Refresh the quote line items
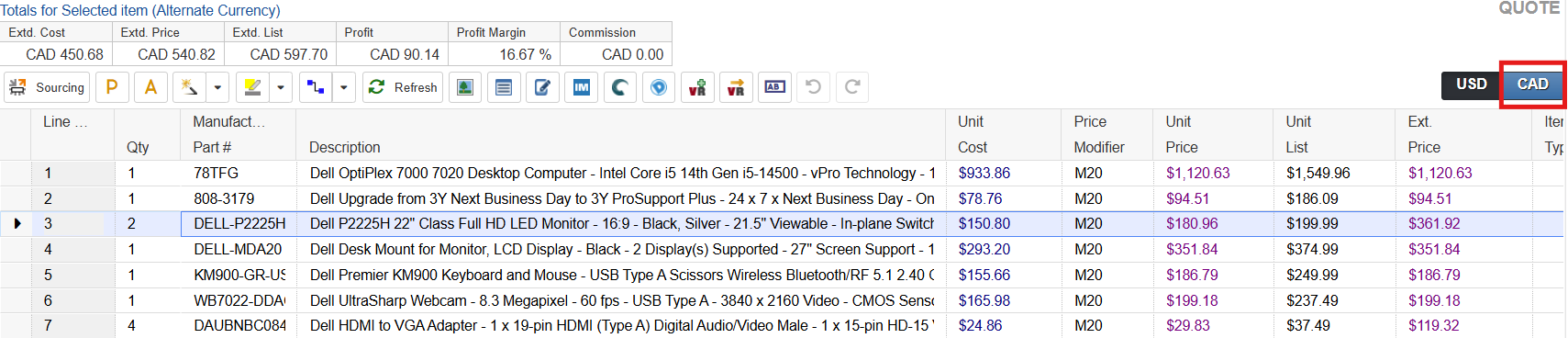 [x=403, y=87]
